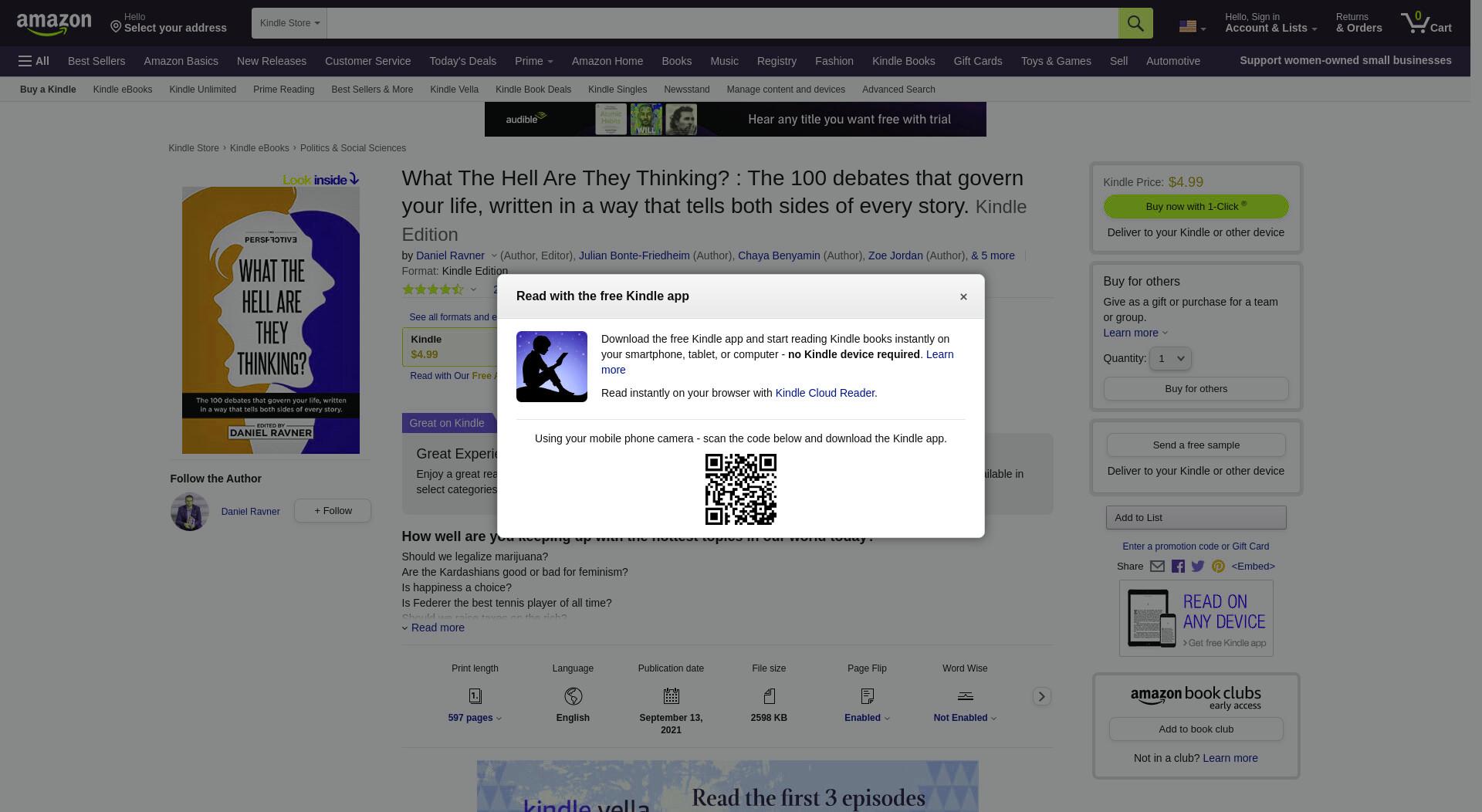Image resolution: width=1482 pixels, height=812 pixels.
Task: Open Kindle Books in navigation bar
Action: (x=903, y=61)
